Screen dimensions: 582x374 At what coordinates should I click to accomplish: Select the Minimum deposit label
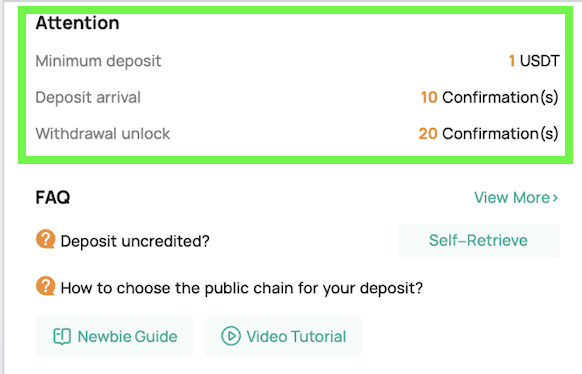pos(98,61)
